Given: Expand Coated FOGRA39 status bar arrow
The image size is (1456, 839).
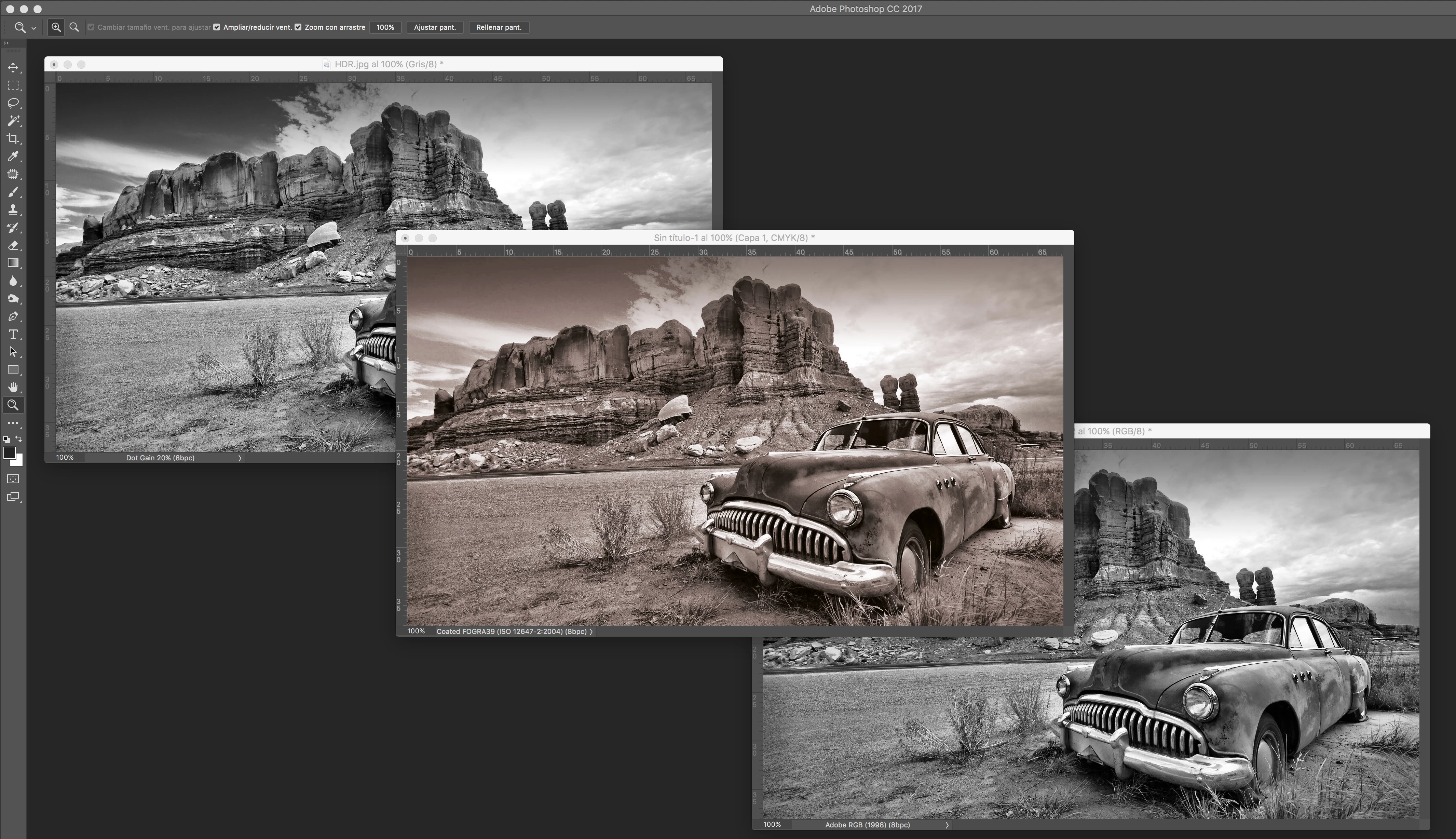Looking at the screenshot, I should pos(590,632).
